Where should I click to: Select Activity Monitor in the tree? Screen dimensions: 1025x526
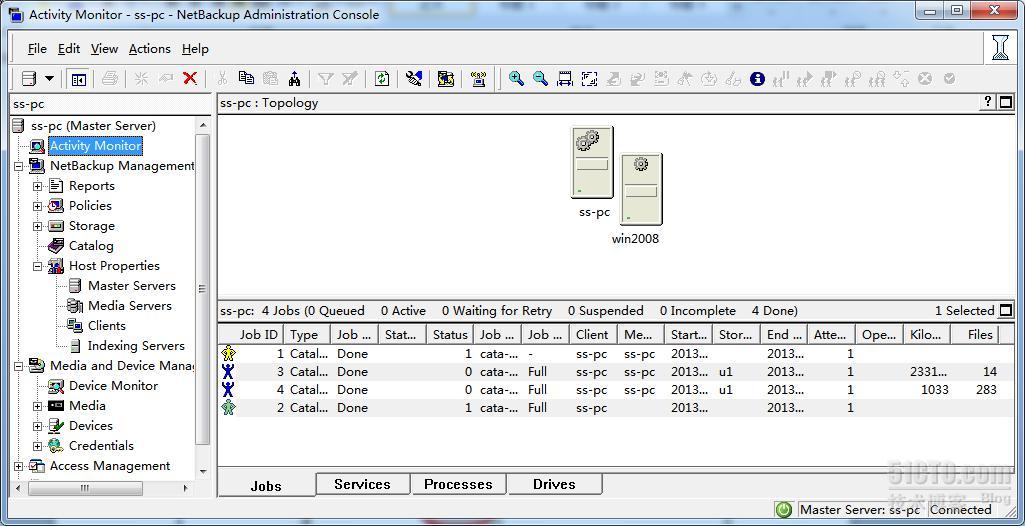(95, 146)
